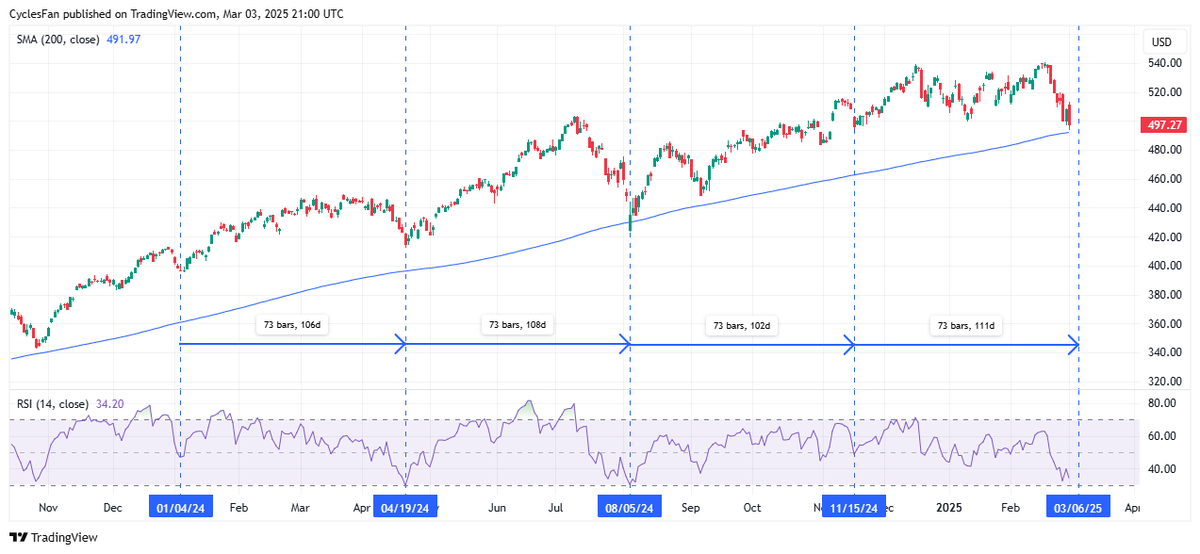Click the '73 bars, 106d' range label
The height and width of the screenshot is (554, 1200).
click(291, 325)
